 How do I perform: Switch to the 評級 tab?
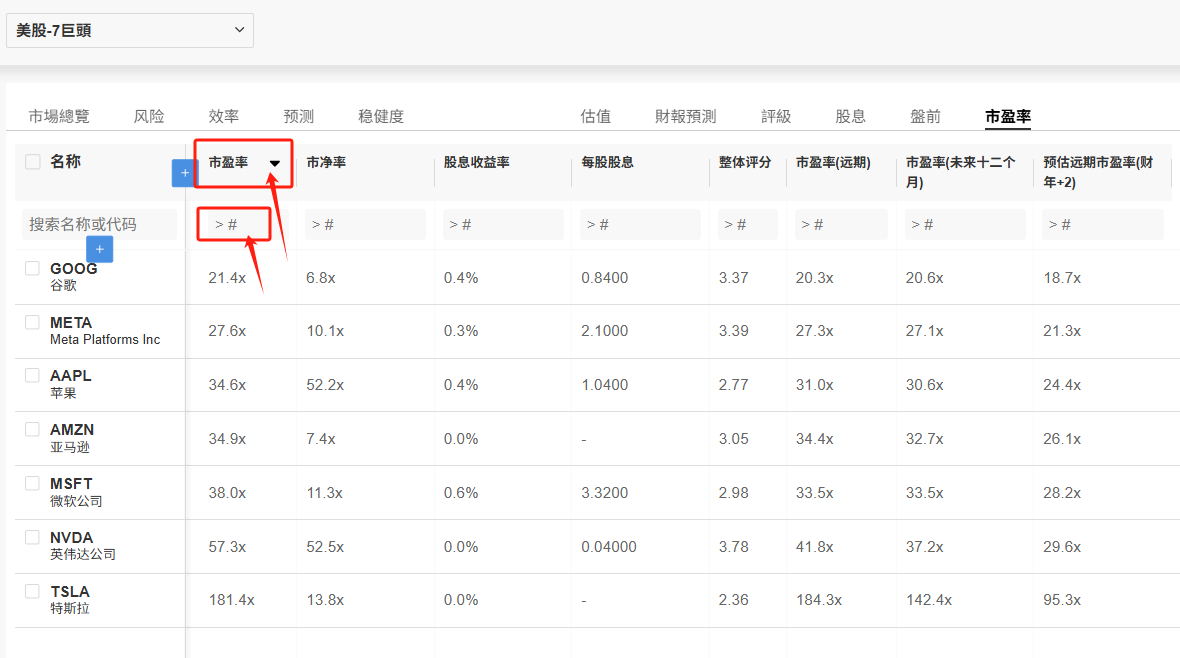click(x=776, y=116)
